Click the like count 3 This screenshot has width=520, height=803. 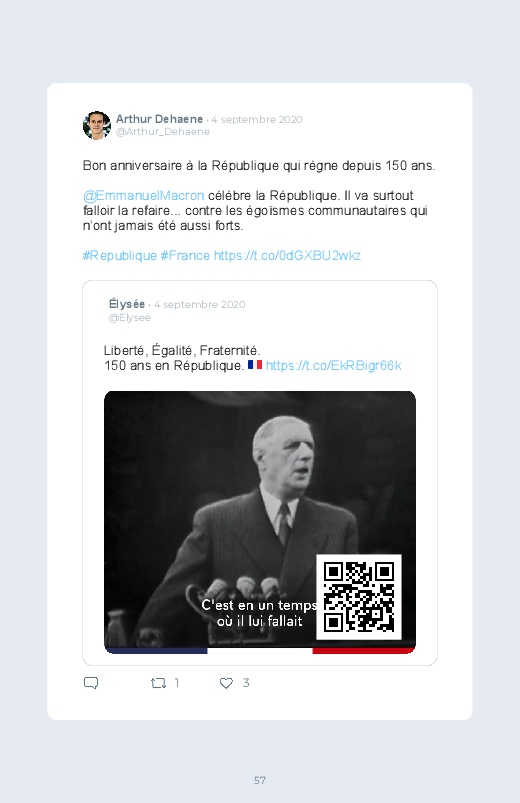point(246,683)
